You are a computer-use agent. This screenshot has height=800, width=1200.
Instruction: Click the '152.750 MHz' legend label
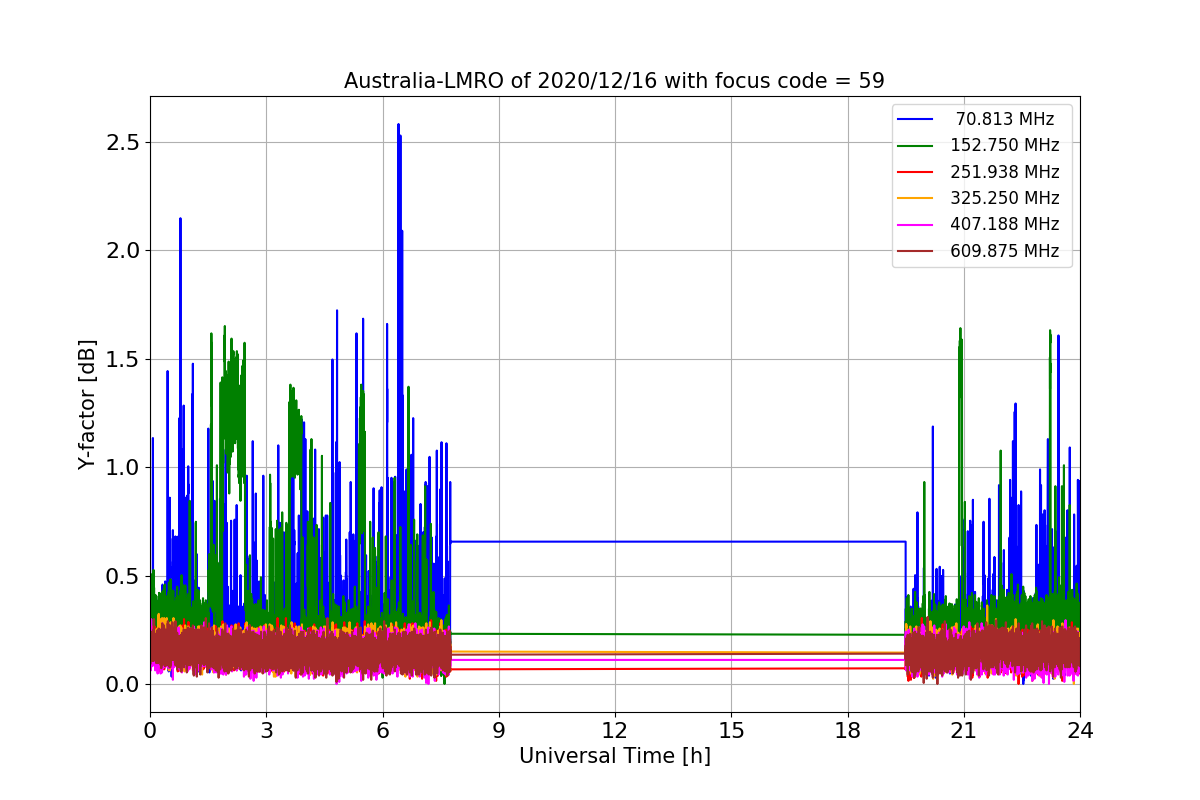(x=1005, y=145)
